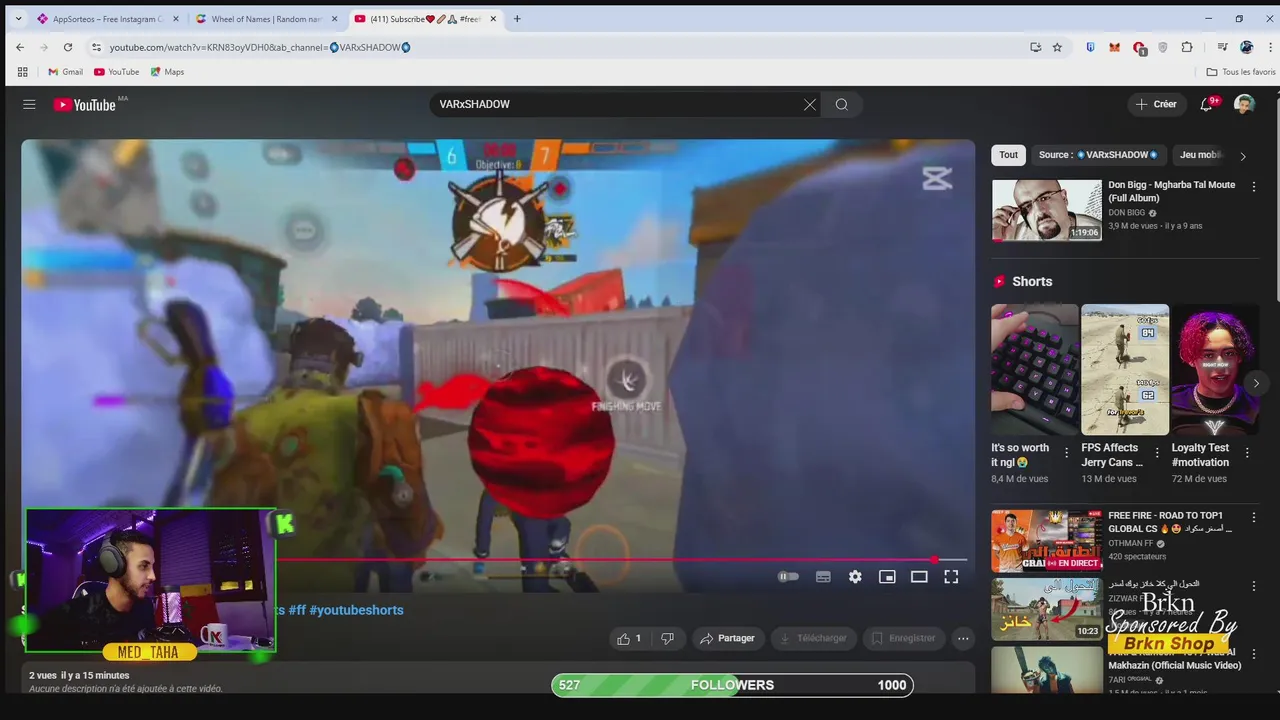Run search with magnifying glass button
Image resolution: width=1280 pixels, height=720 pixels.
click(842, 104)
